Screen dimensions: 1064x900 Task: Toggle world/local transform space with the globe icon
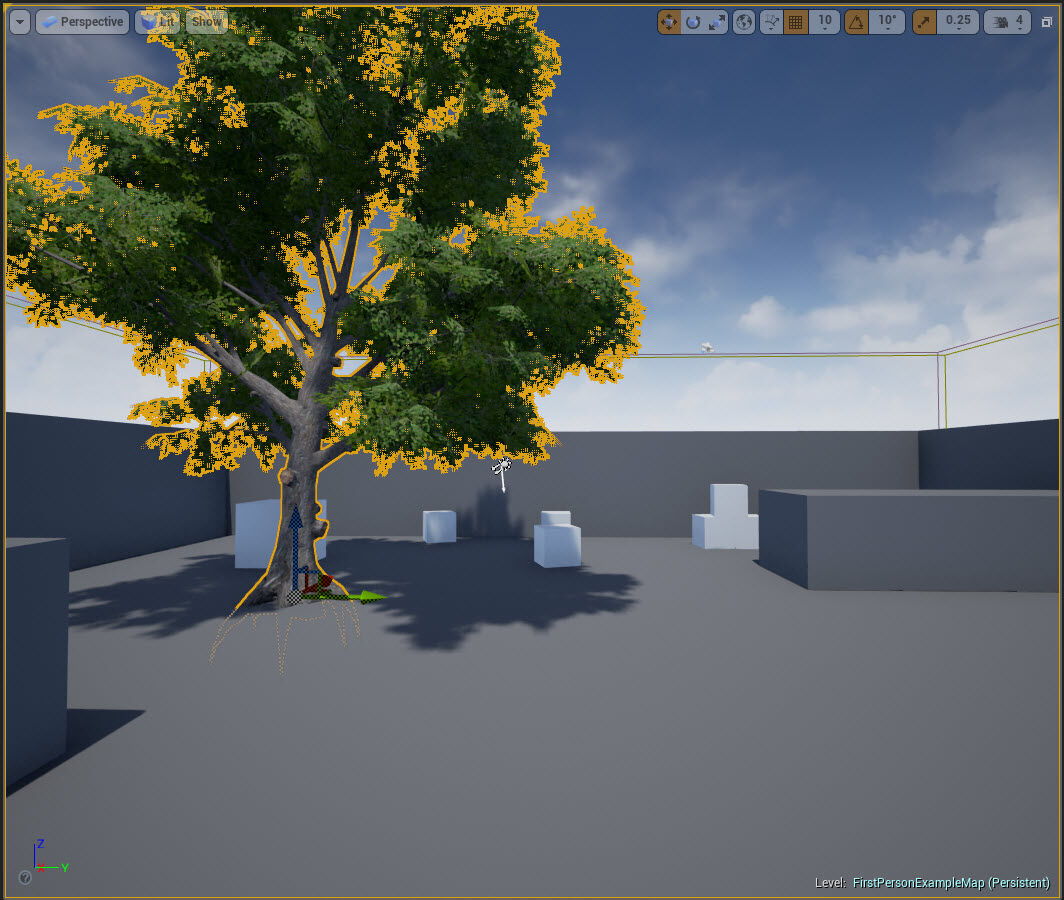(743, 21)
